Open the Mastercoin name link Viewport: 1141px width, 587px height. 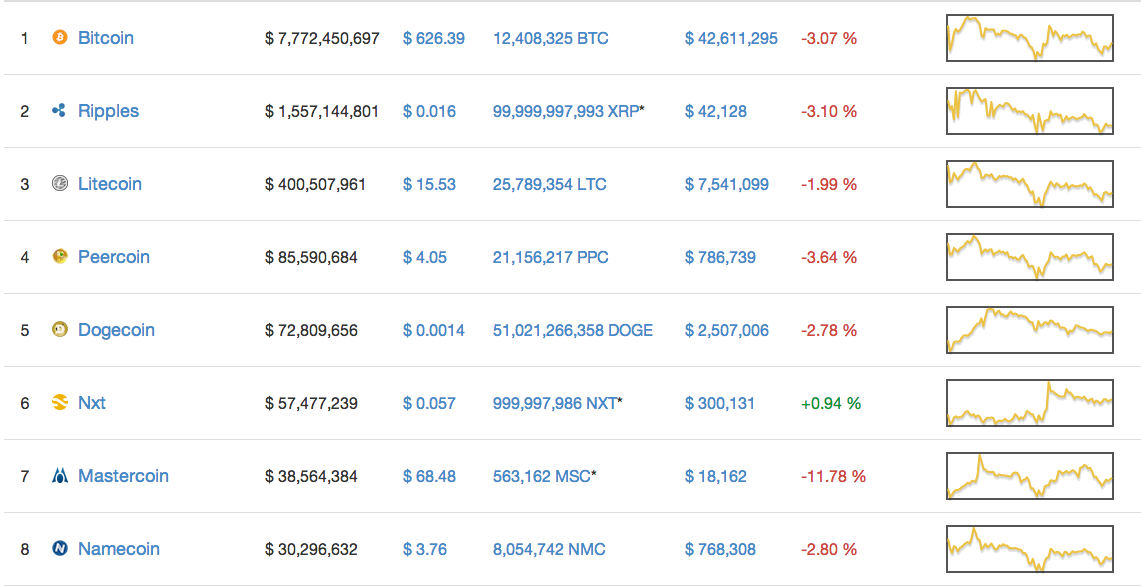(123, 476)
